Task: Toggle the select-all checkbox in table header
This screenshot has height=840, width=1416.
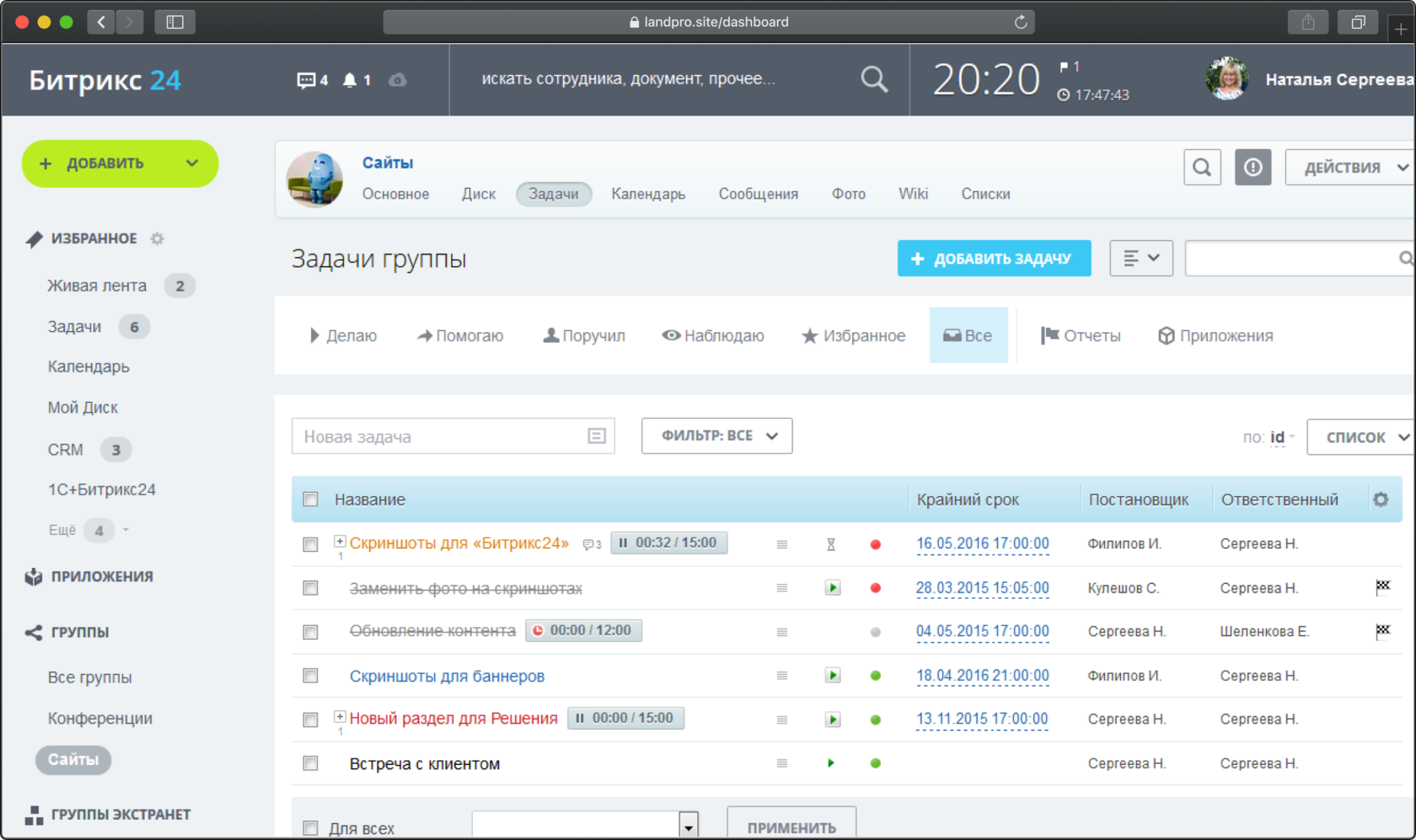Action: click(x=311, y=500)
